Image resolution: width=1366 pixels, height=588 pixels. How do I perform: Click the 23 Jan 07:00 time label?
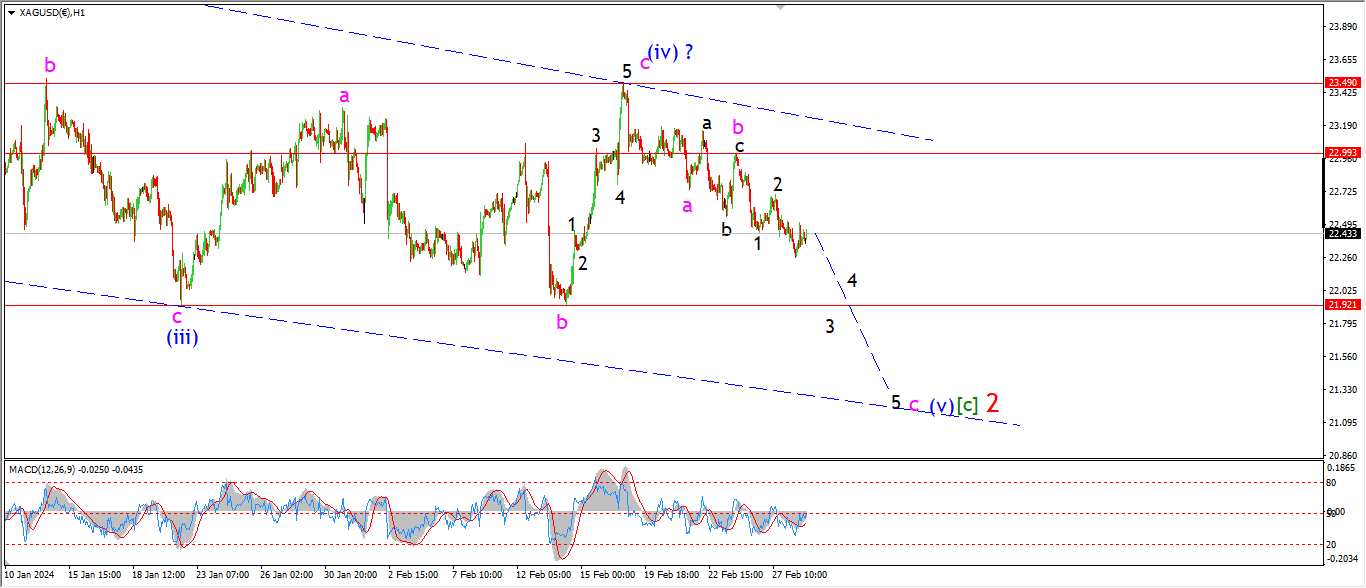tap(225, 575)
